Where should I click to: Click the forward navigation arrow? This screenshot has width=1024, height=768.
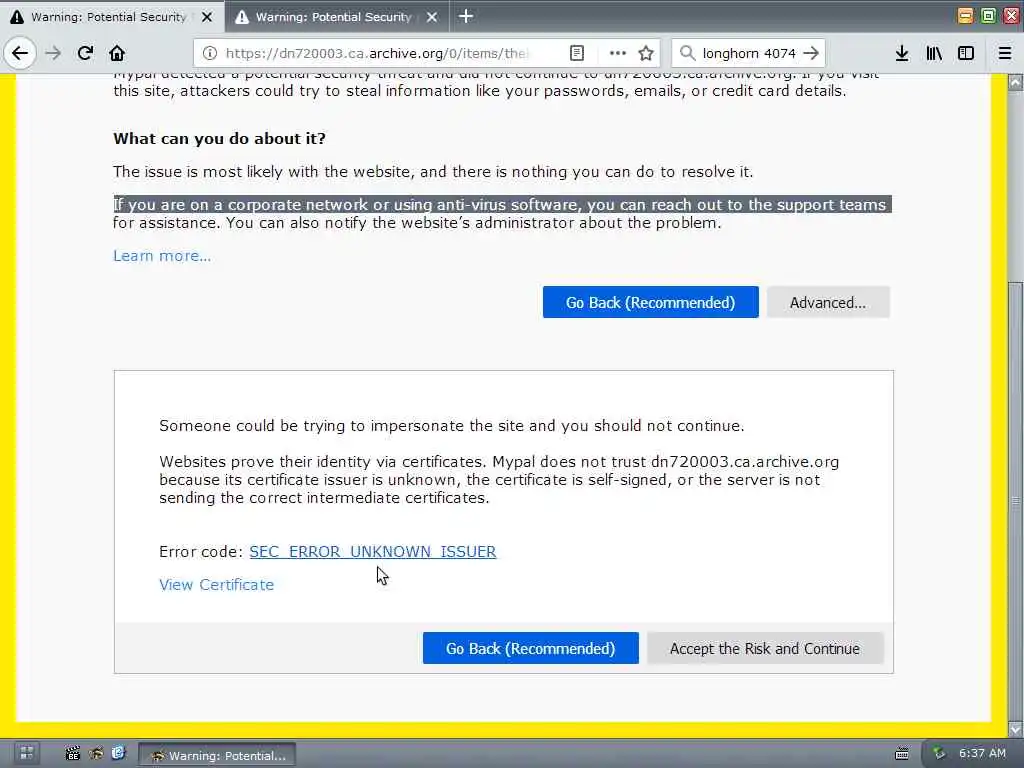(x=54, y=53)
